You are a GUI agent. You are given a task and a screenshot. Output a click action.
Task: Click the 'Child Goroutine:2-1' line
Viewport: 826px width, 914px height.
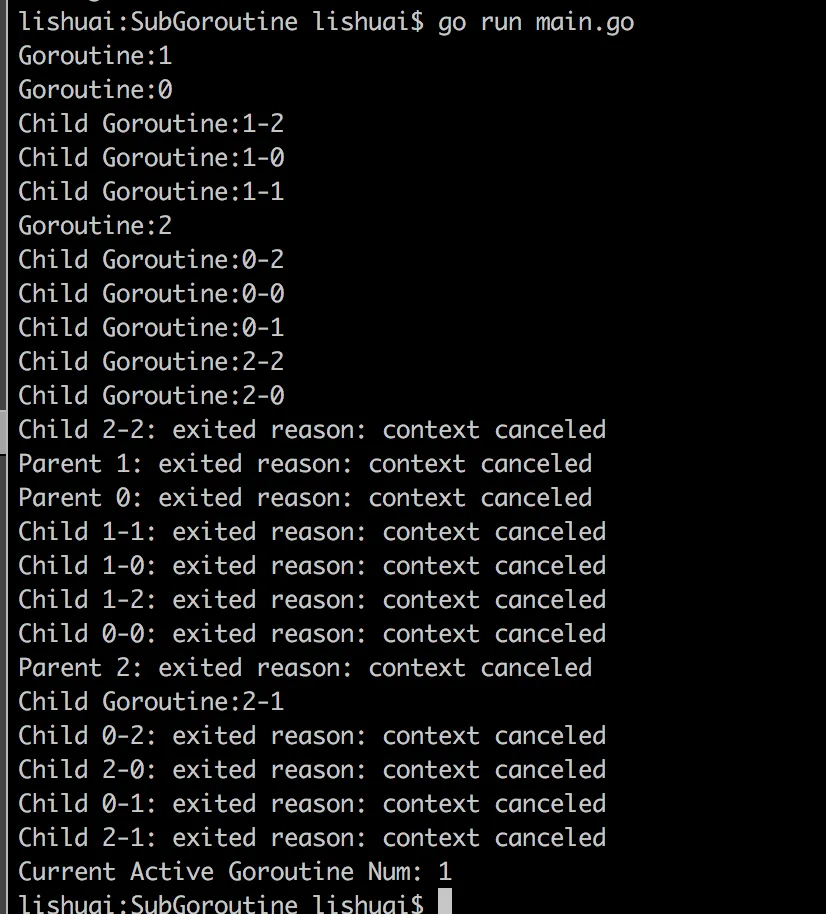(x=151, y=701)
